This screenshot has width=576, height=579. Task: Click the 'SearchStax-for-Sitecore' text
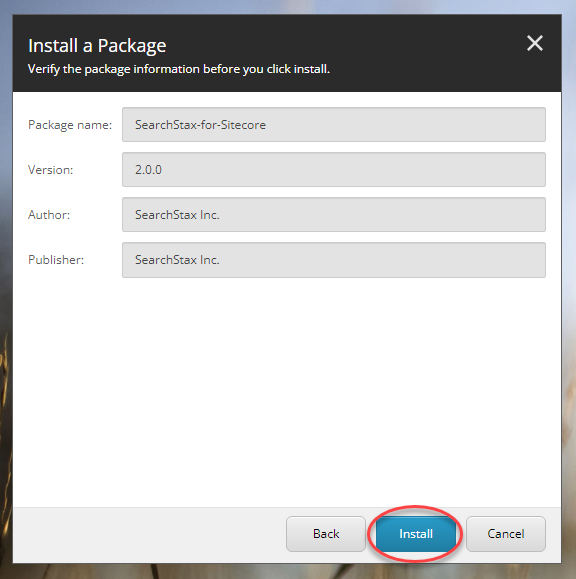pyautogui.click(x=200, y=125)
